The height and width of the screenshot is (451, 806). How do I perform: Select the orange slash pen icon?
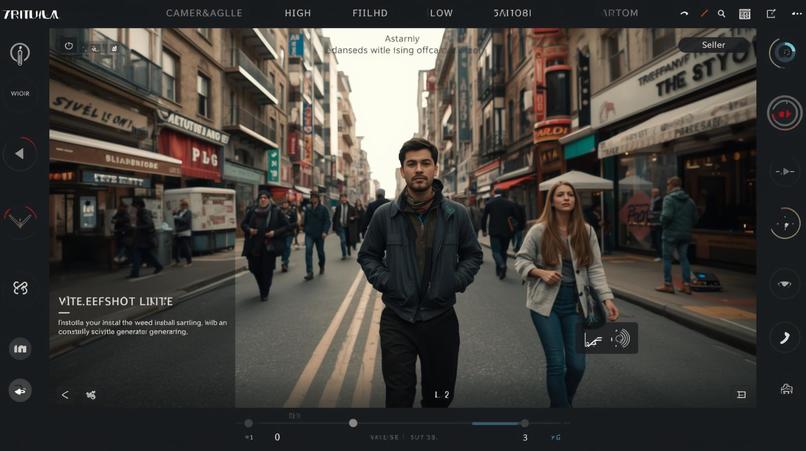tap(704, 14)
